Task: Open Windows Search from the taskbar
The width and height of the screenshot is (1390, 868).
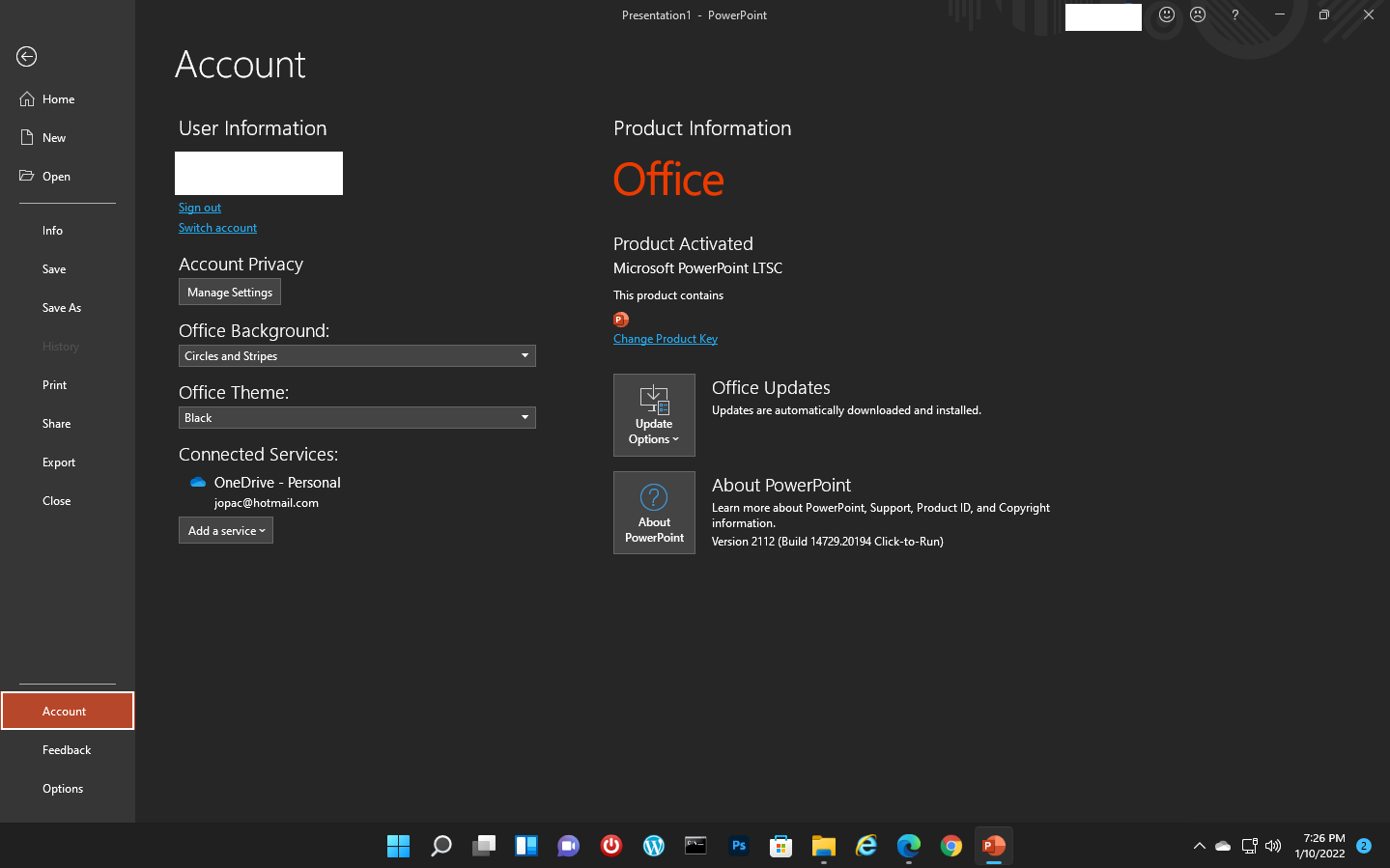Action: click(x=440, y=846)
